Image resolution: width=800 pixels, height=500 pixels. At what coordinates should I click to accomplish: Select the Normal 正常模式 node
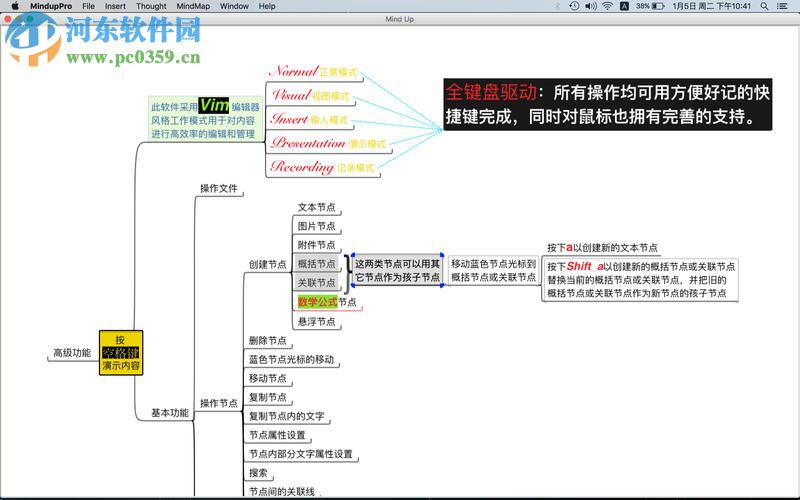pos(314,71)
